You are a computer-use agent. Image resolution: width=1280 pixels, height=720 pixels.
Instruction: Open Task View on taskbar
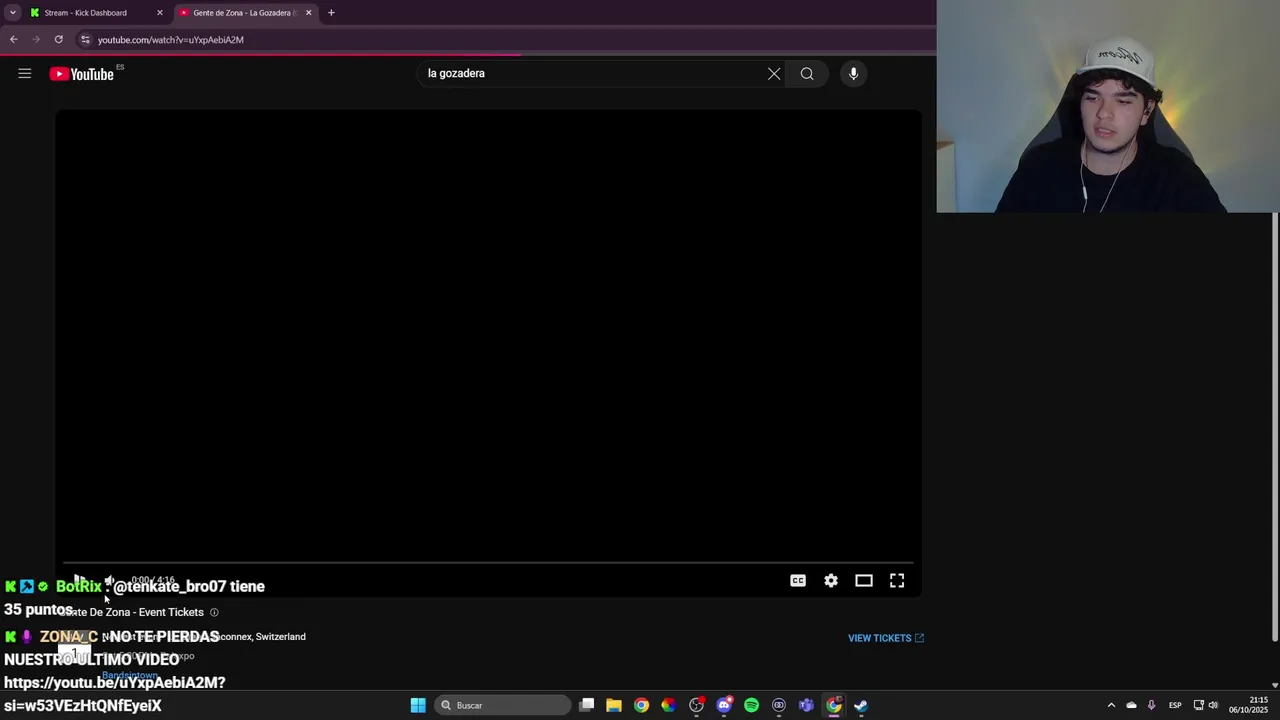point(587,705)
